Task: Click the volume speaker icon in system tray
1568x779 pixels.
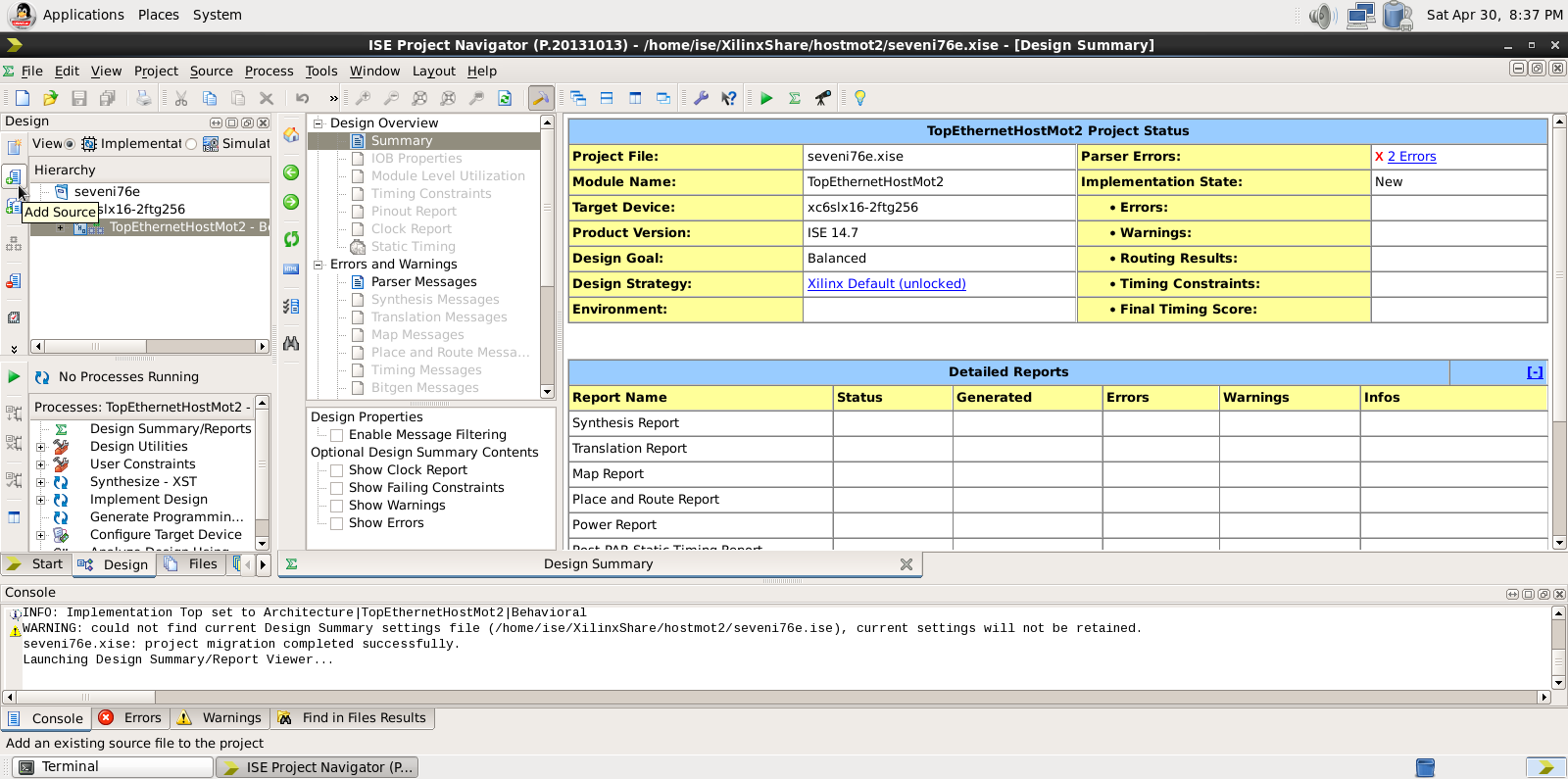Action: 1323,16
